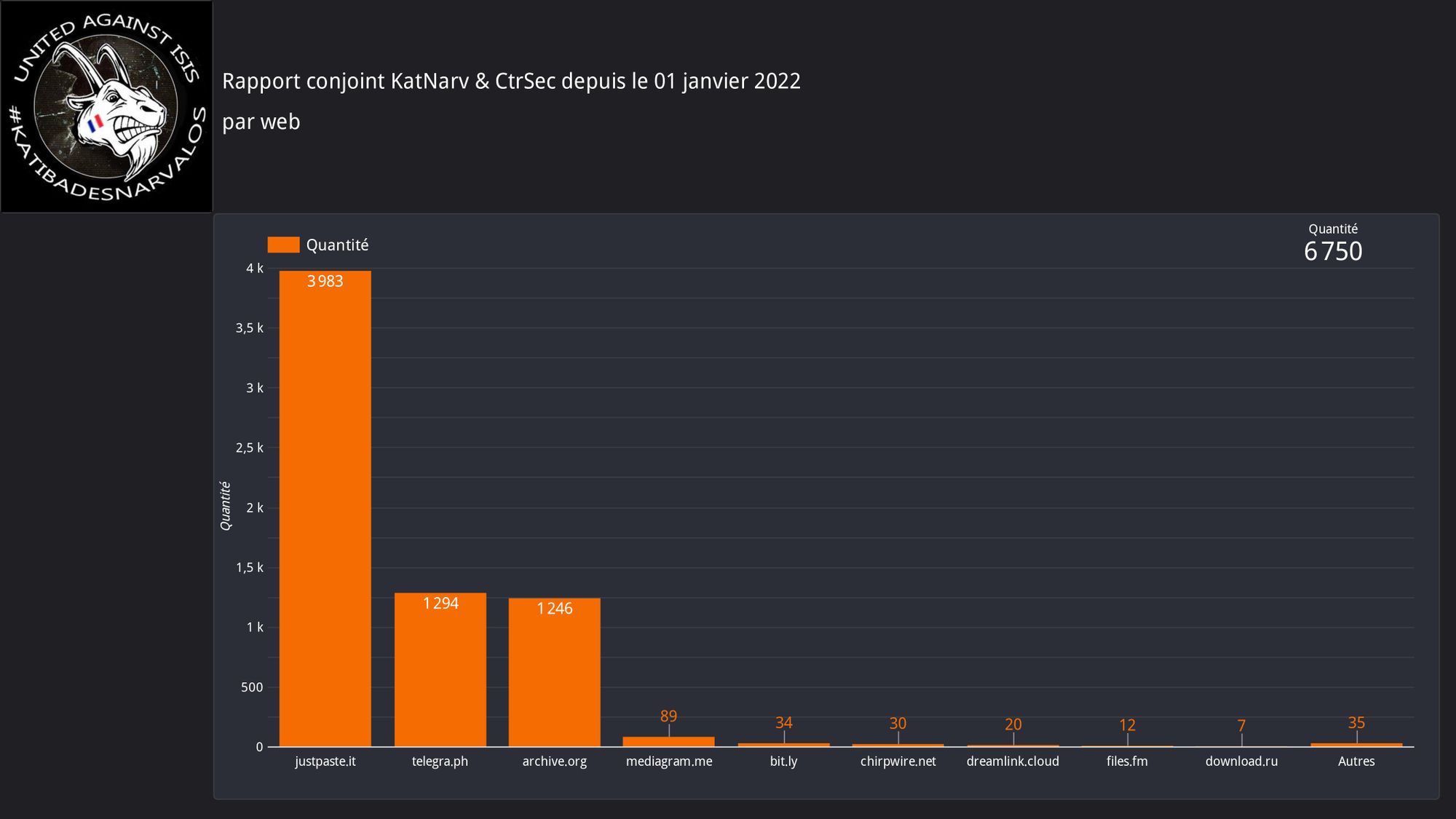Click the orange Quantité legend swatch

[x=283, y=245]
